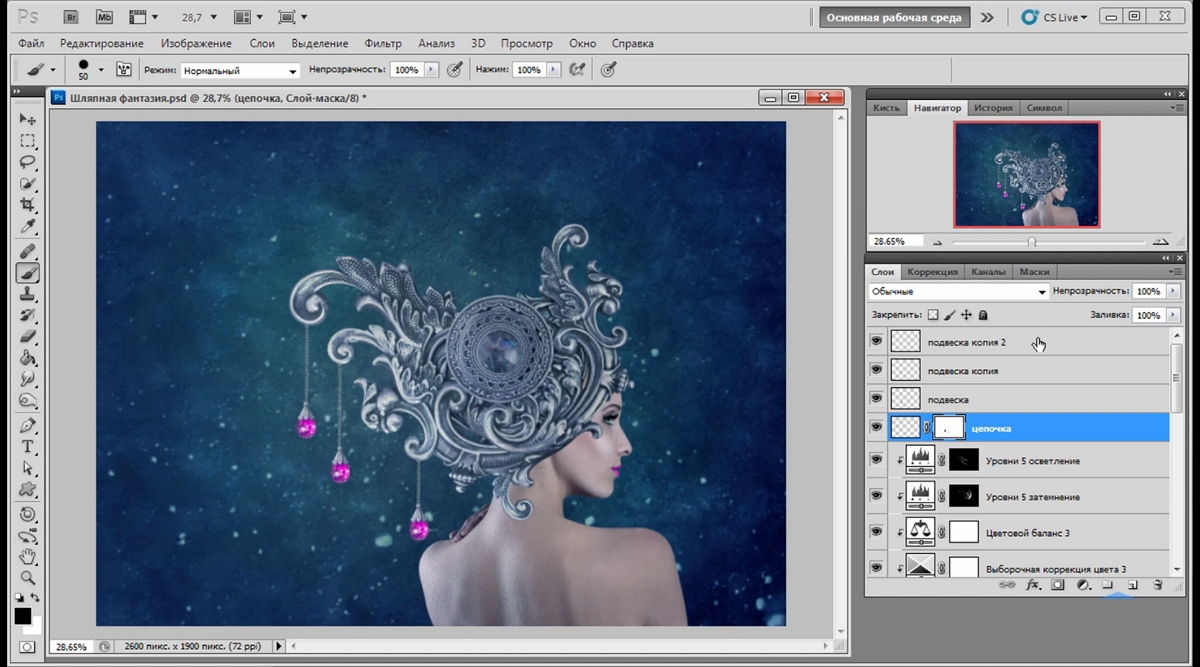Select the Paint Bucket tool
Viewport: 1200px width, 667px height.
(28, 358)
